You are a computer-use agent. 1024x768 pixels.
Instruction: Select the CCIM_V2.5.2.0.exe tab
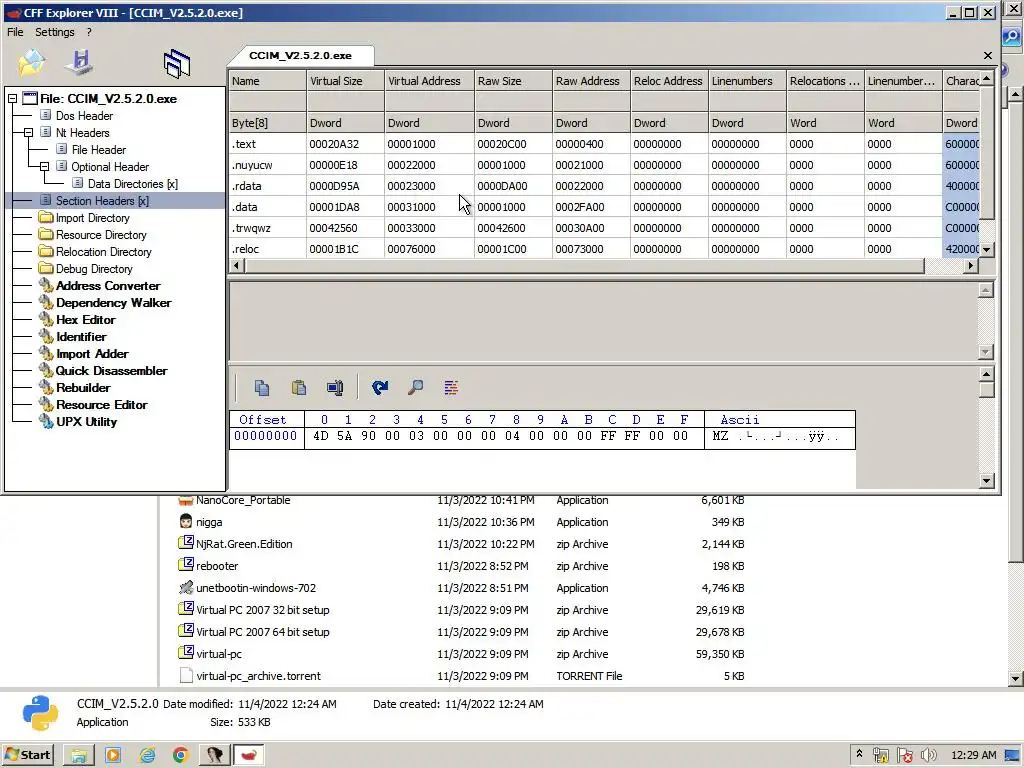(300, 56)
